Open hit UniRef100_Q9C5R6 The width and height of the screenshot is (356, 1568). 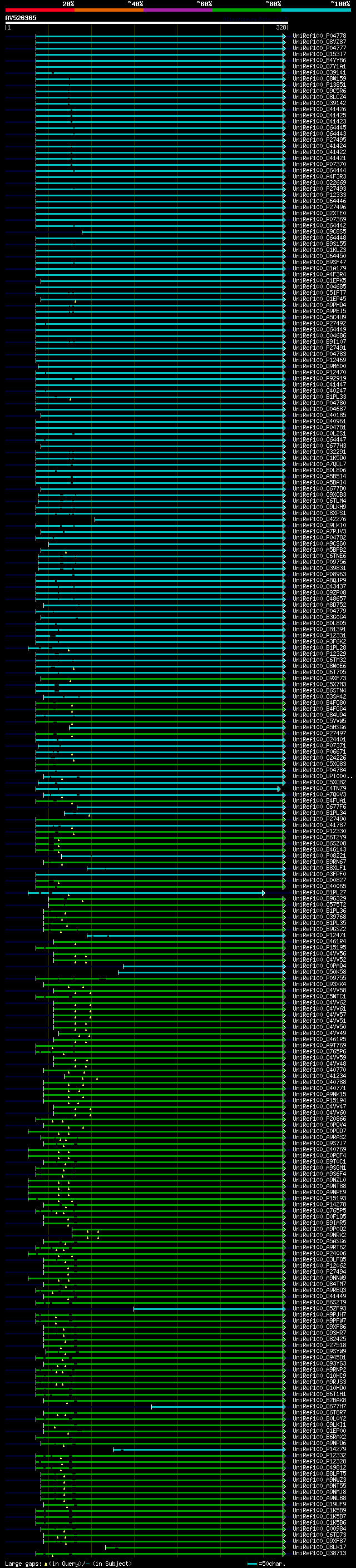[x=319, y=91]
